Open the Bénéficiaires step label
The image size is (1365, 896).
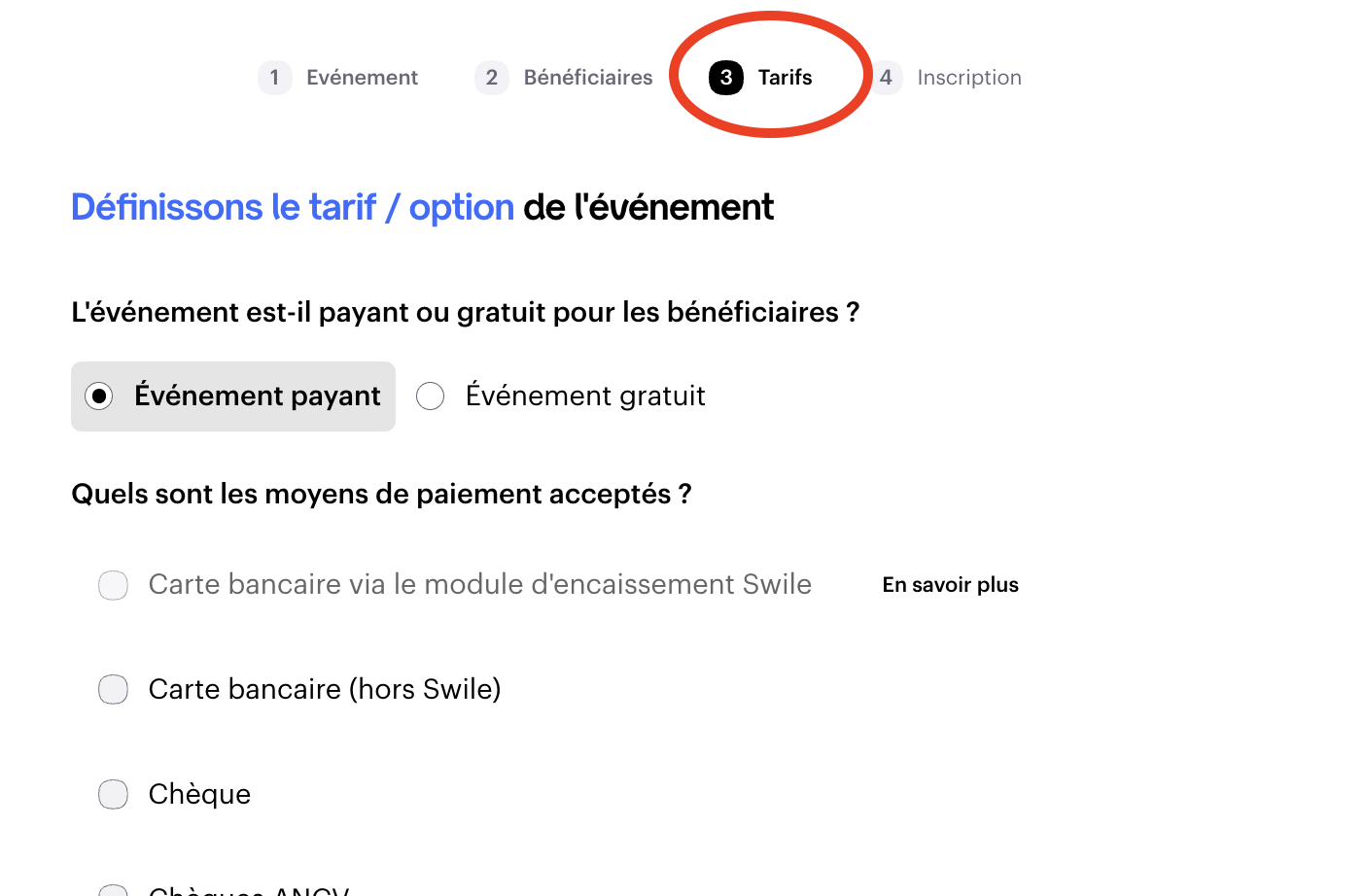coord(587,78)
